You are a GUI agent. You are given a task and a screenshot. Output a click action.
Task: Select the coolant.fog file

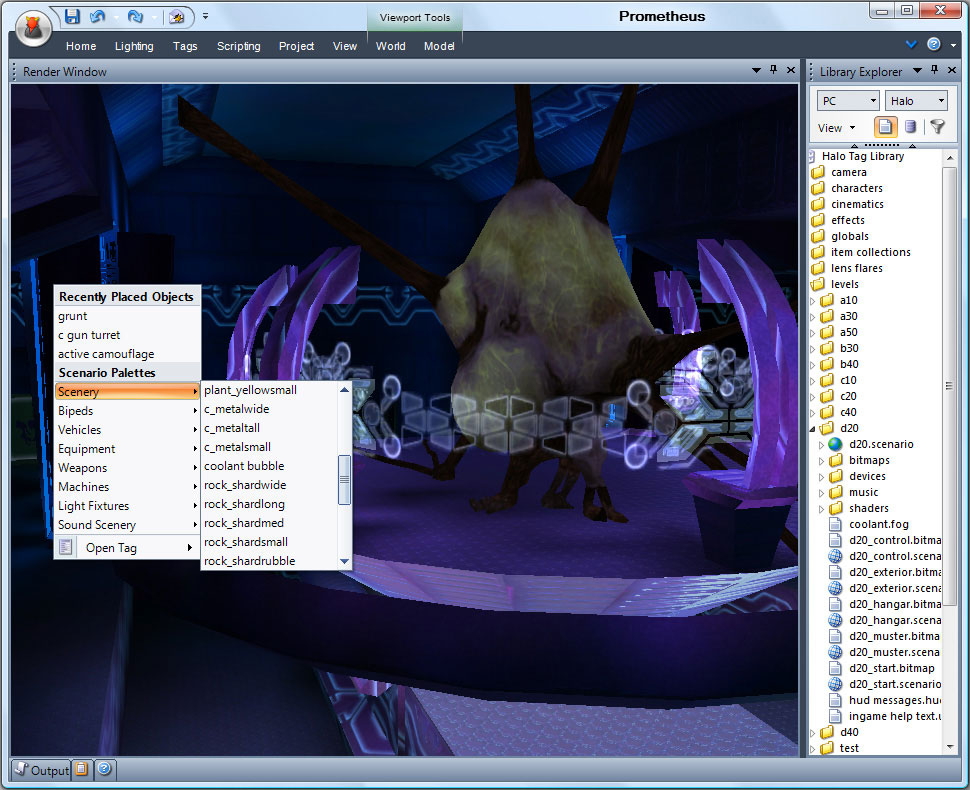tap(878, 524)
